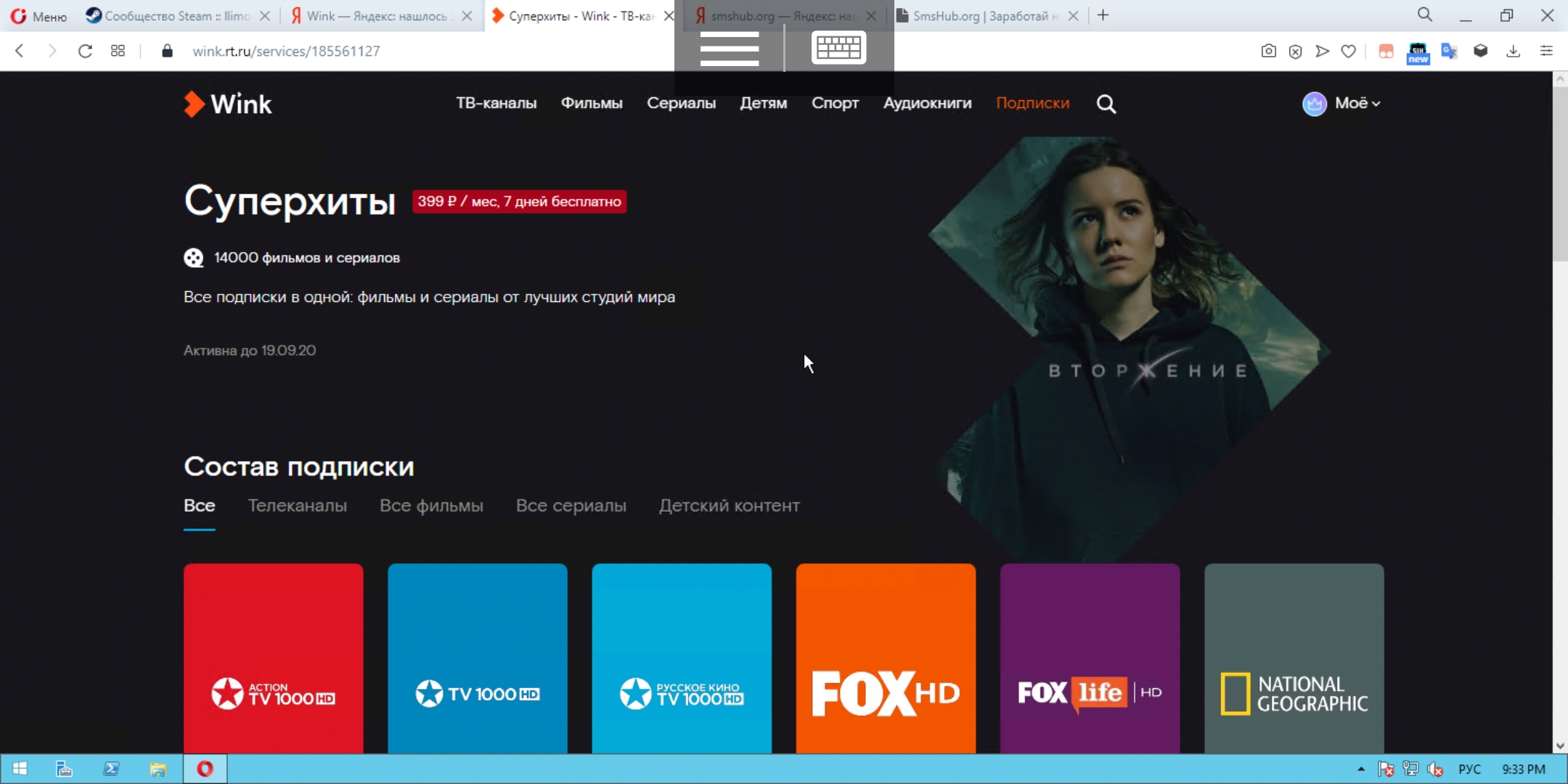Close the Сообщество Steam tab
Viewport: 1568px width, 784px height.
[x=265, y=15]
